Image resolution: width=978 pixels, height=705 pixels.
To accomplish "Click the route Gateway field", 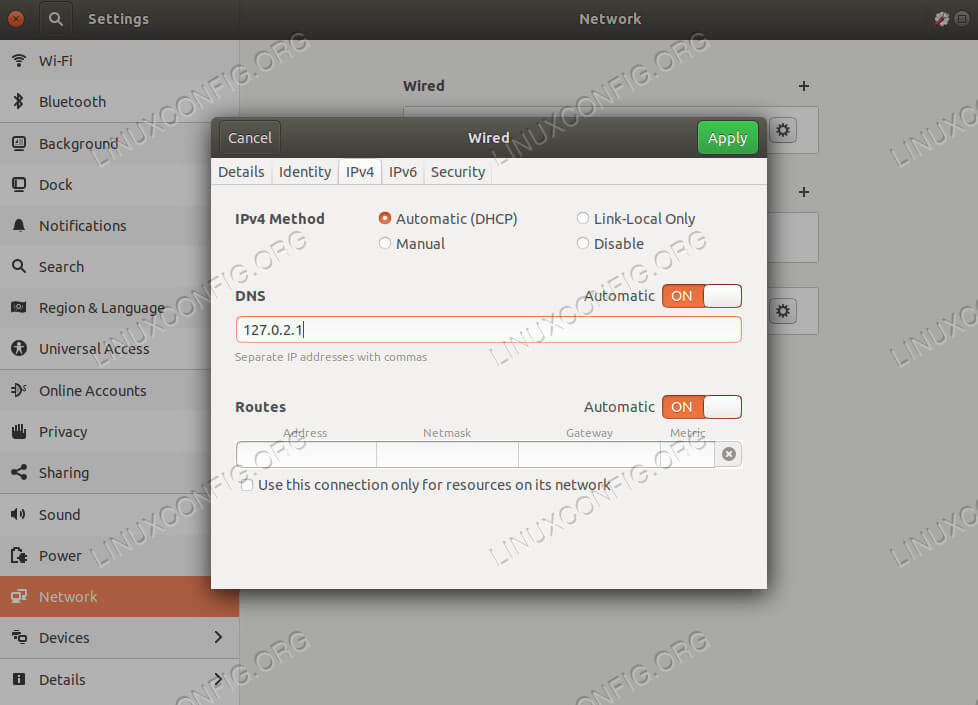I will pos(589,454).
